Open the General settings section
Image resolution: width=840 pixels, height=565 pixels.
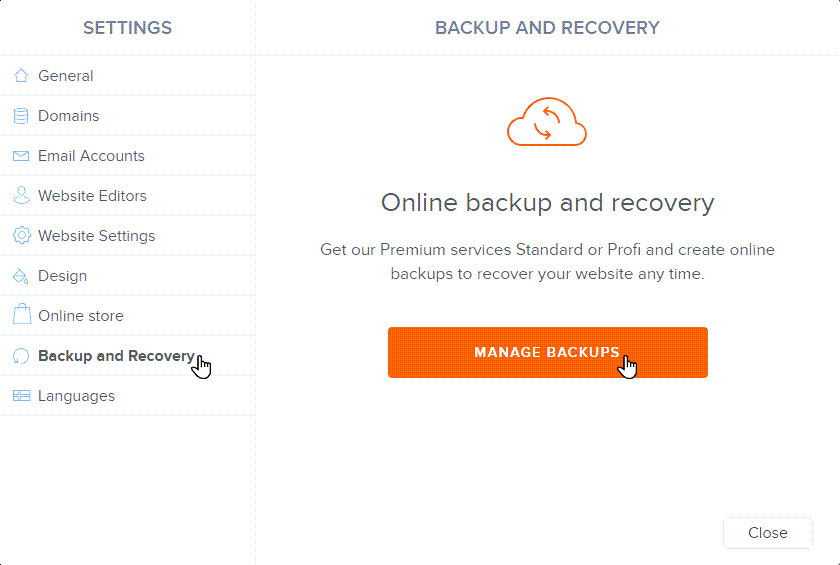coord(66,76)
